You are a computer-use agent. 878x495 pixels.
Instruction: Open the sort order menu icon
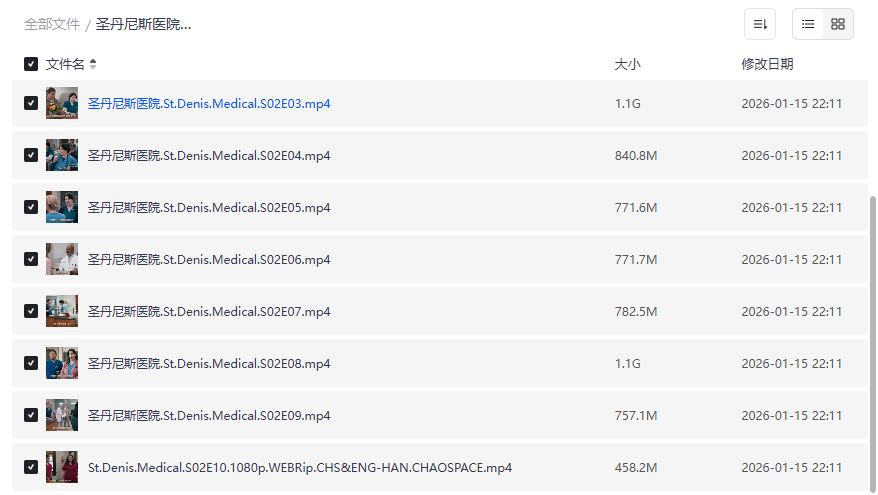point(760,24)
